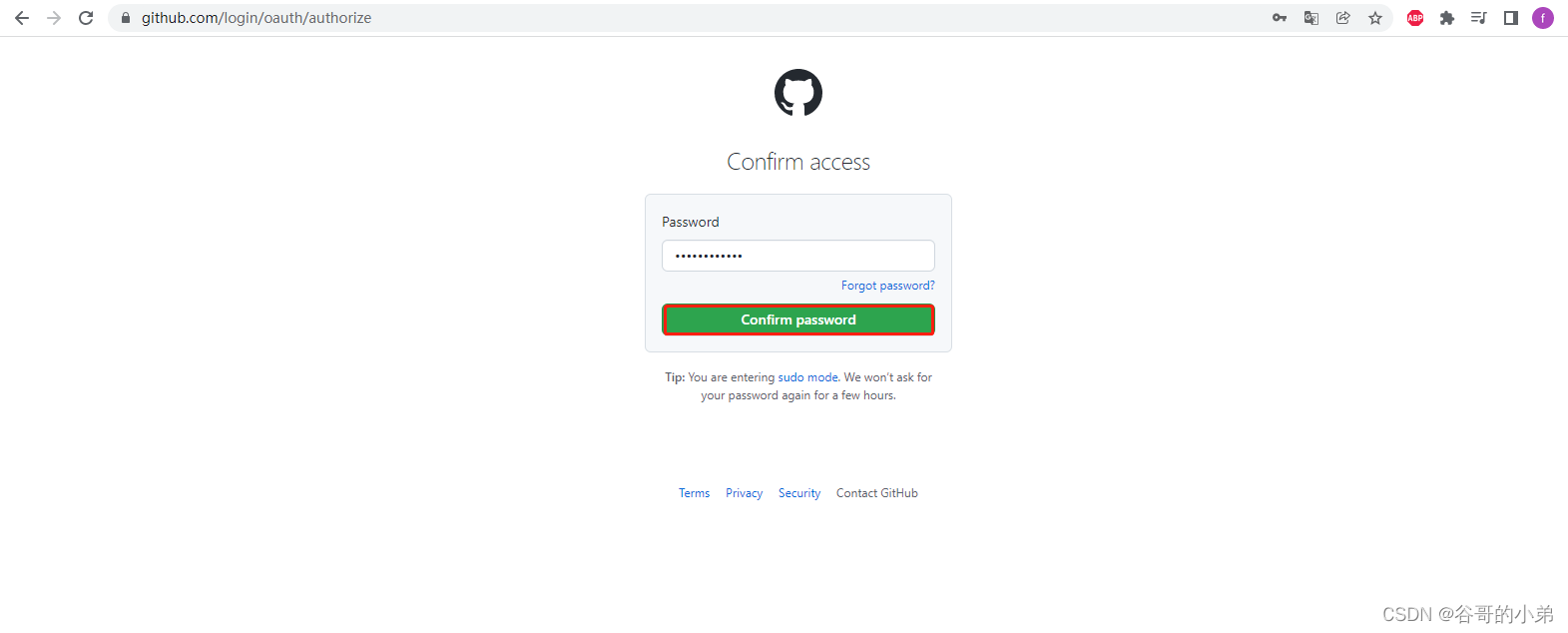Open the Terms footer link
The width and height of the screenshot is (1568, 633).
[x=695, y=493]
